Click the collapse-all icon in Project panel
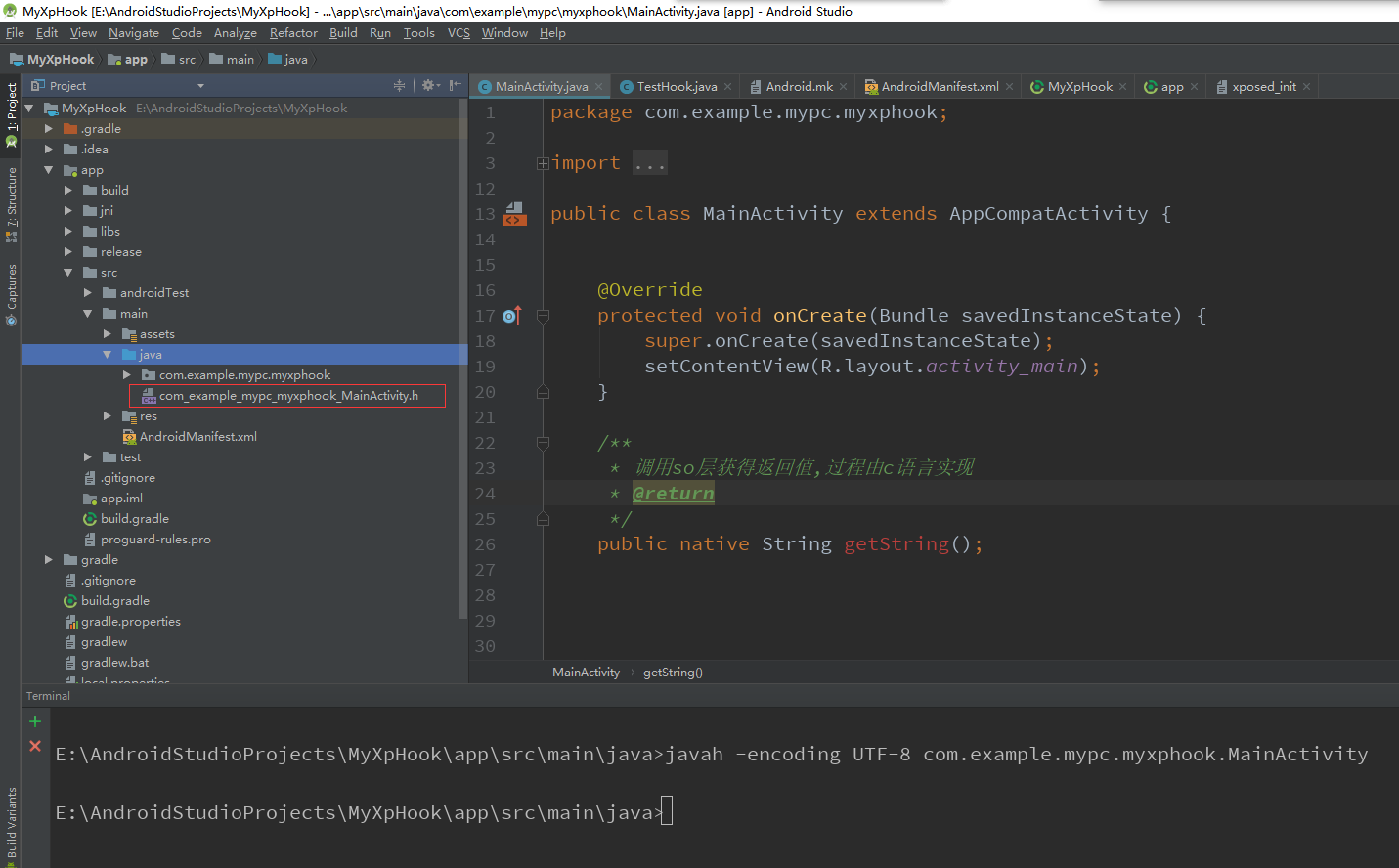 [x=399, y=86]
